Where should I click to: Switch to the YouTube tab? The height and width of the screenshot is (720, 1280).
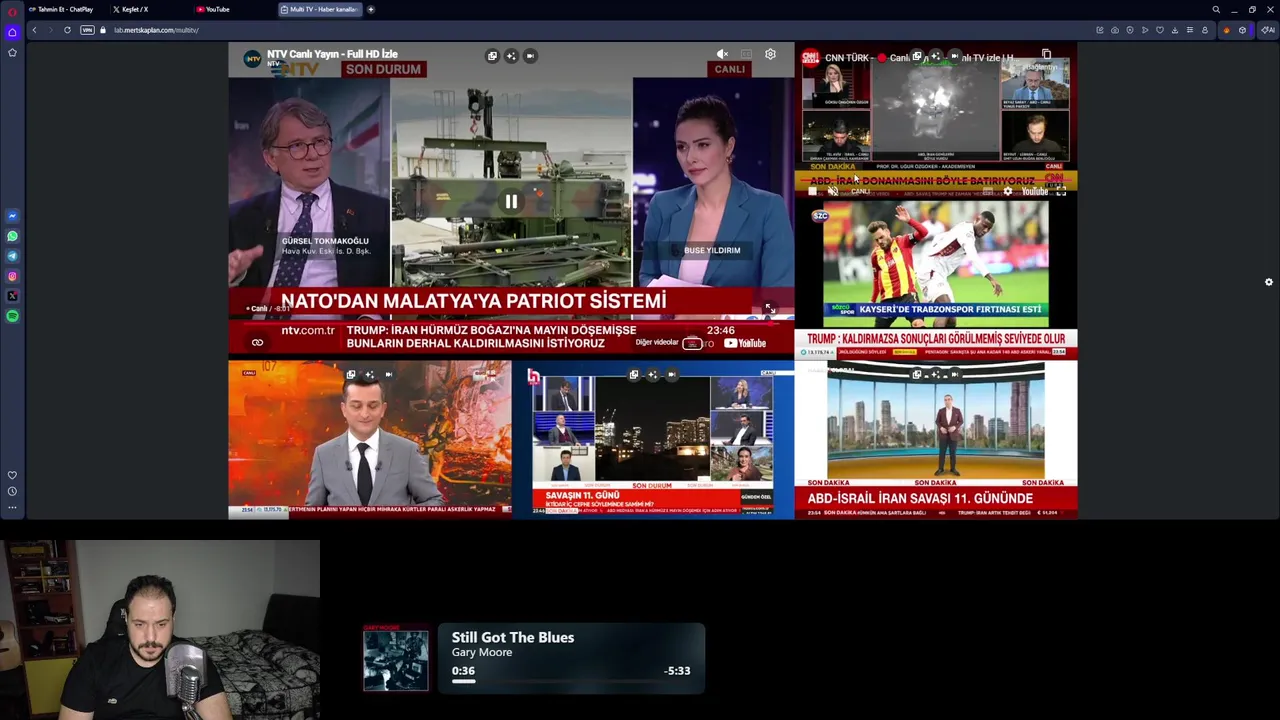coord(213,9)
